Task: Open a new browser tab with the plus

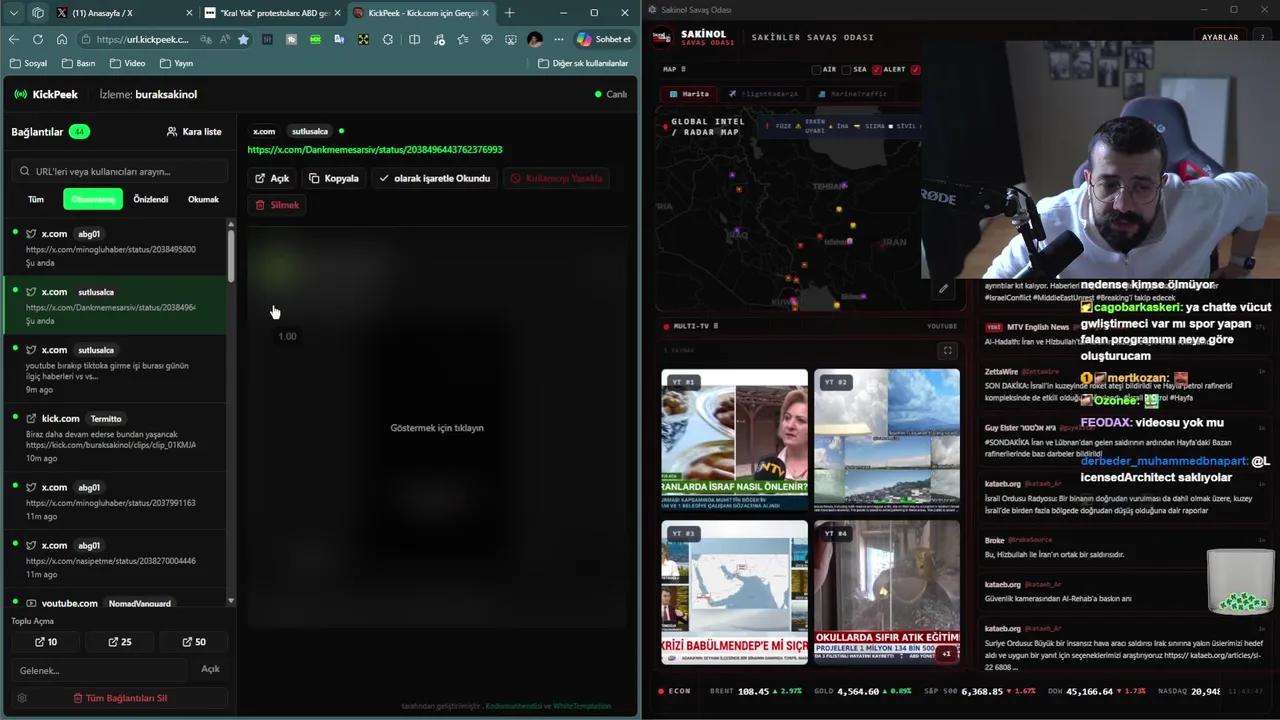Action: 509,13
